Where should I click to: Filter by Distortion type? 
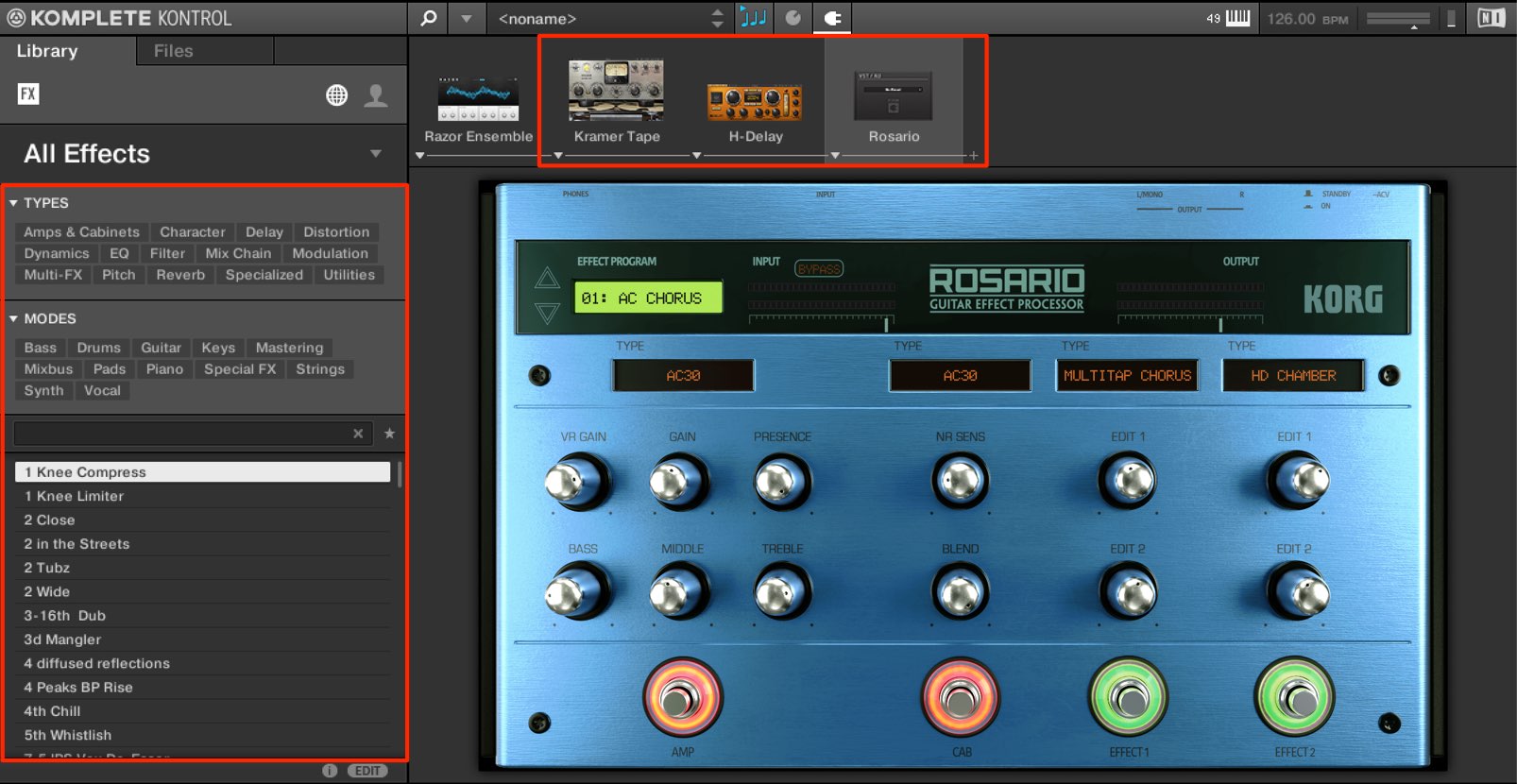tap(336, 232)
